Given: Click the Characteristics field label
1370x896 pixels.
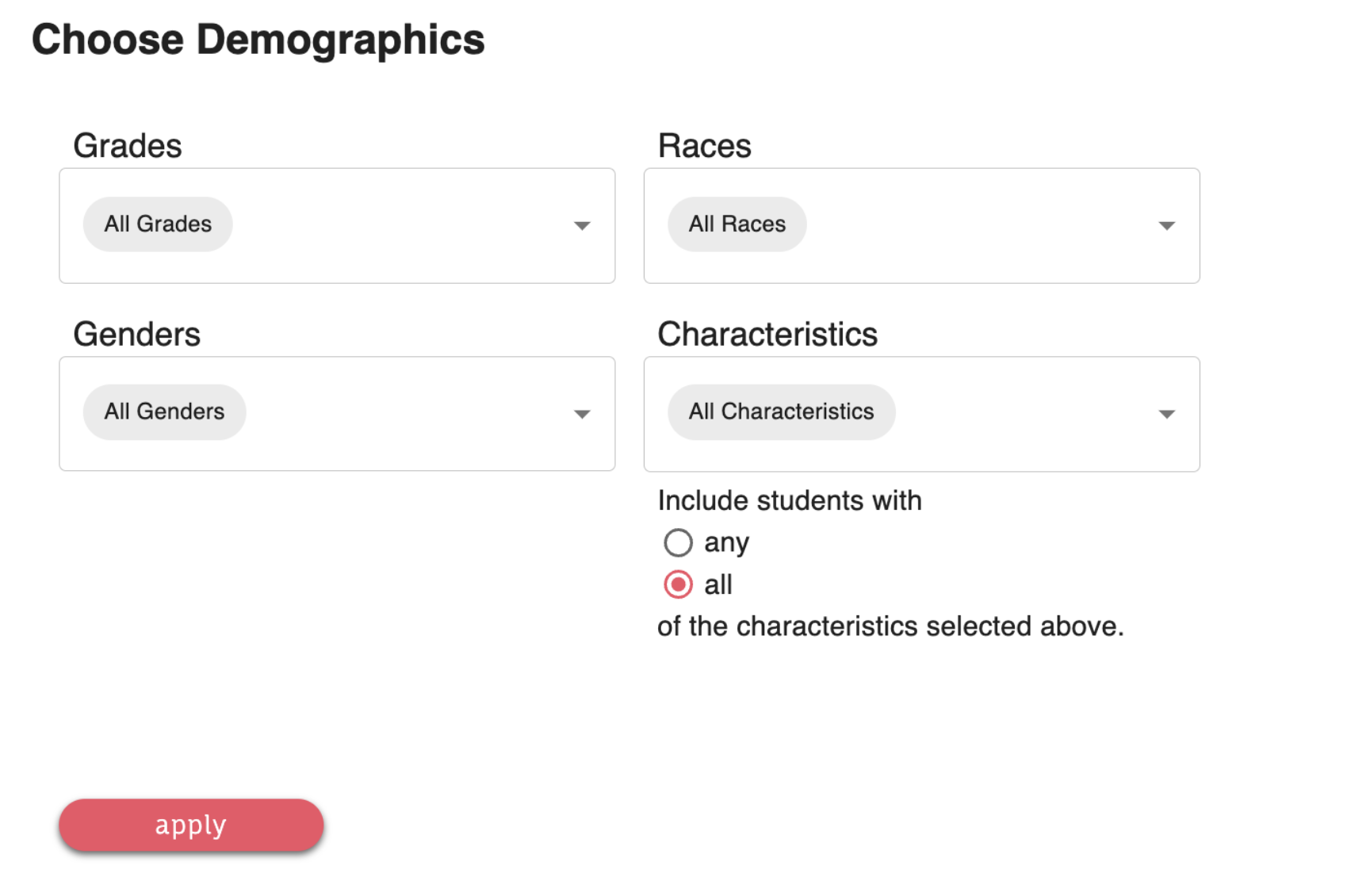Looking at the screenshot, I should [767, 334].
